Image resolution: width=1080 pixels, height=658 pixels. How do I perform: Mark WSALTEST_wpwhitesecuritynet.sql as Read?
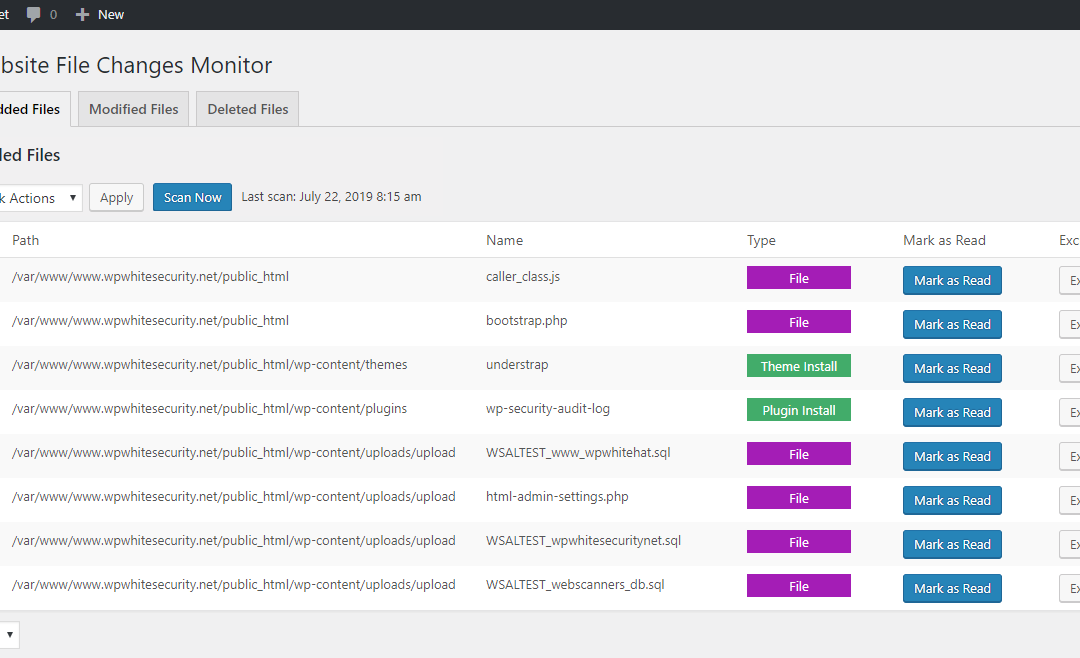952,544
